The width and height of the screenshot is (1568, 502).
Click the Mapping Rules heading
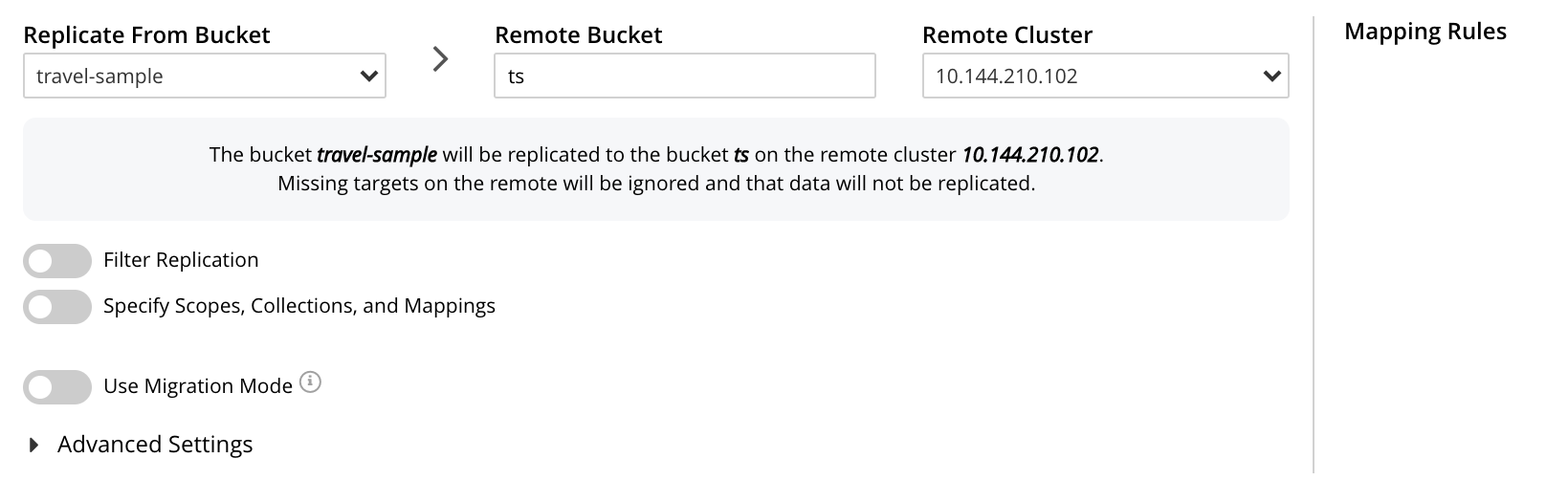1424,32
